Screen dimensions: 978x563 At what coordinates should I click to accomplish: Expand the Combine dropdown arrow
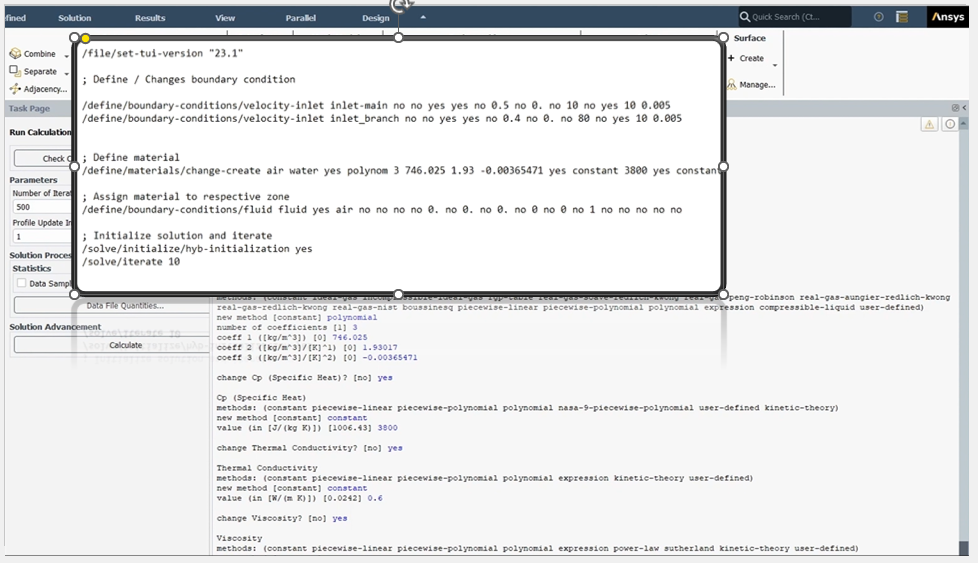(66, 56)
